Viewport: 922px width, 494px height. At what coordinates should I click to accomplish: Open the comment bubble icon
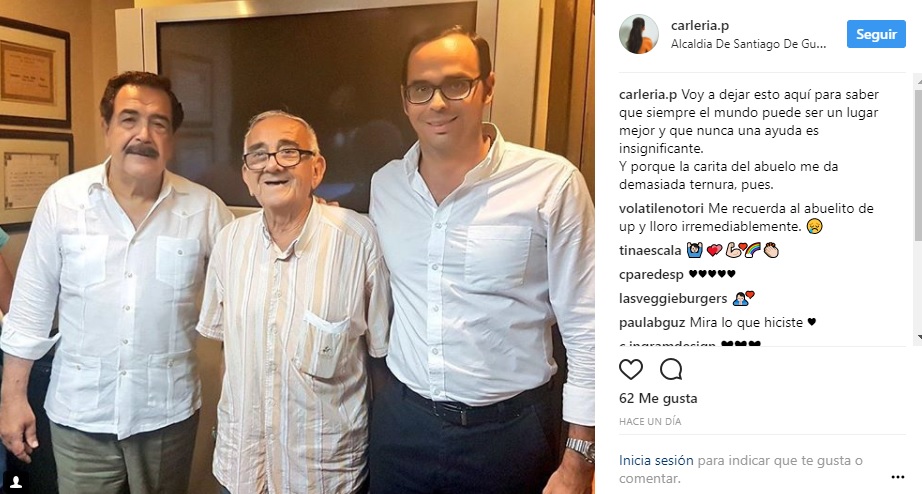point(671,369)
